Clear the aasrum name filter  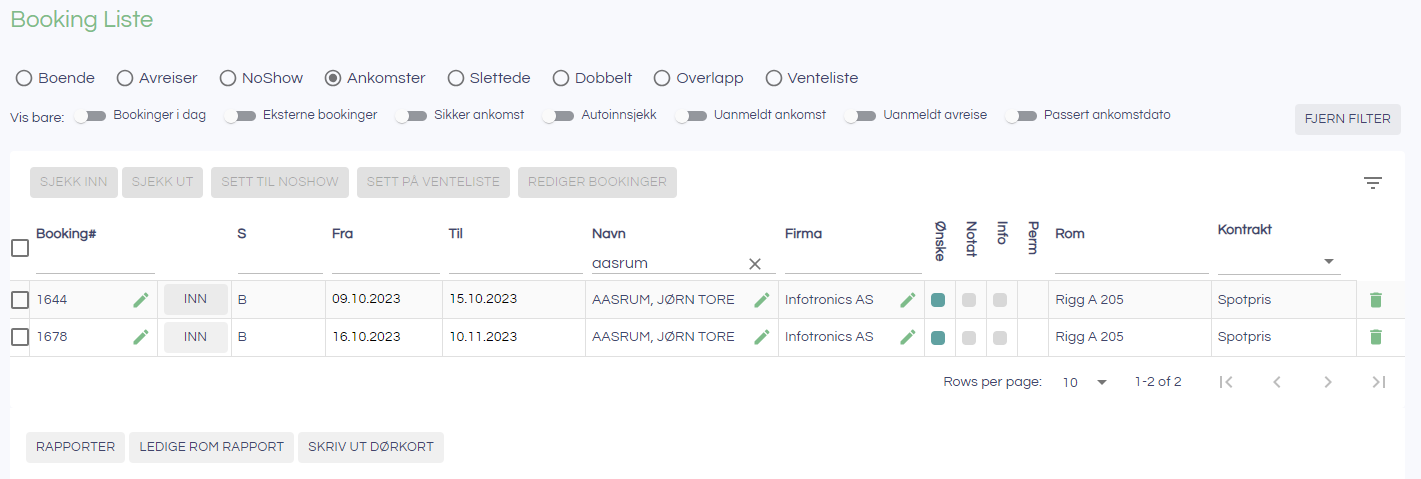pos(755,264)
